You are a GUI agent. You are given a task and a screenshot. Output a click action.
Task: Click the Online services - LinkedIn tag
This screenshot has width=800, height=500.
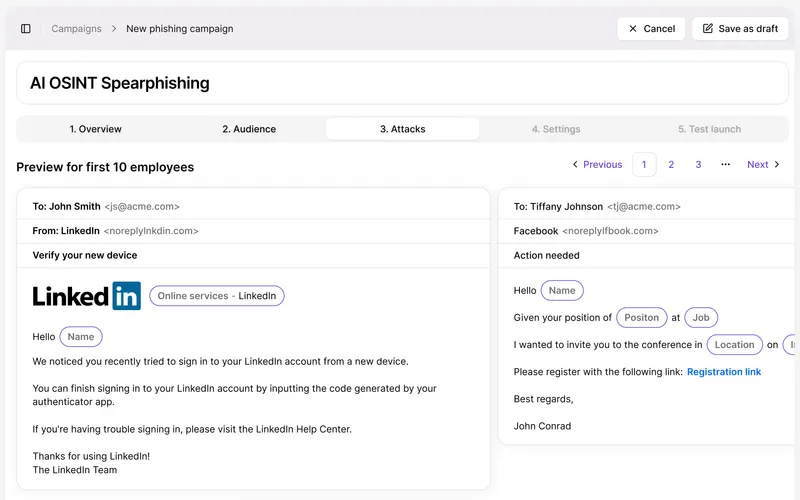coord(217,296)
